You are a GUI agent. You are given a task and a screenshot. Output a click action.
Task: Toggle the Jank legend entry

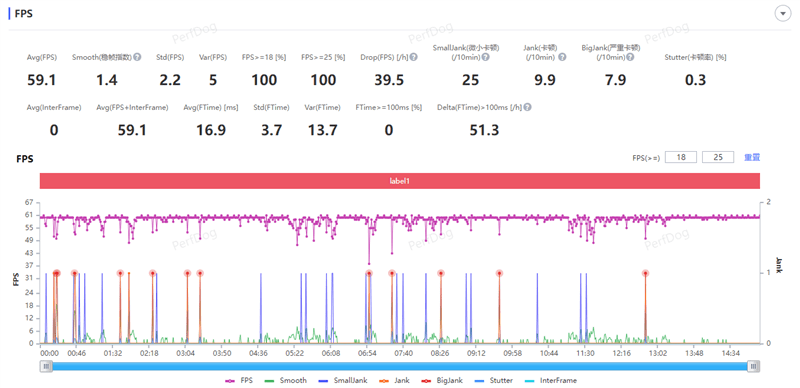pos(390,380)
